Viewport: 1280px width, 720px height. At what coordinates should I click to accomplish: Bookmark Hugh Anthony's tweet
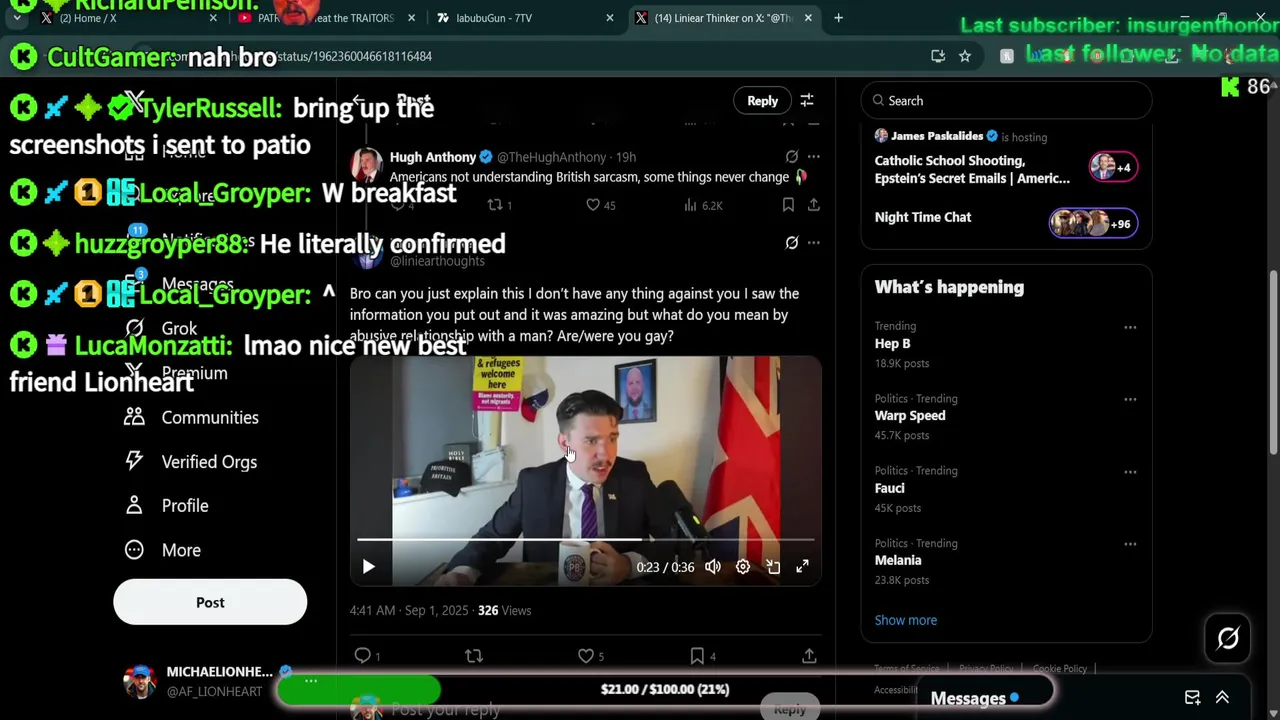coord(788,205)
